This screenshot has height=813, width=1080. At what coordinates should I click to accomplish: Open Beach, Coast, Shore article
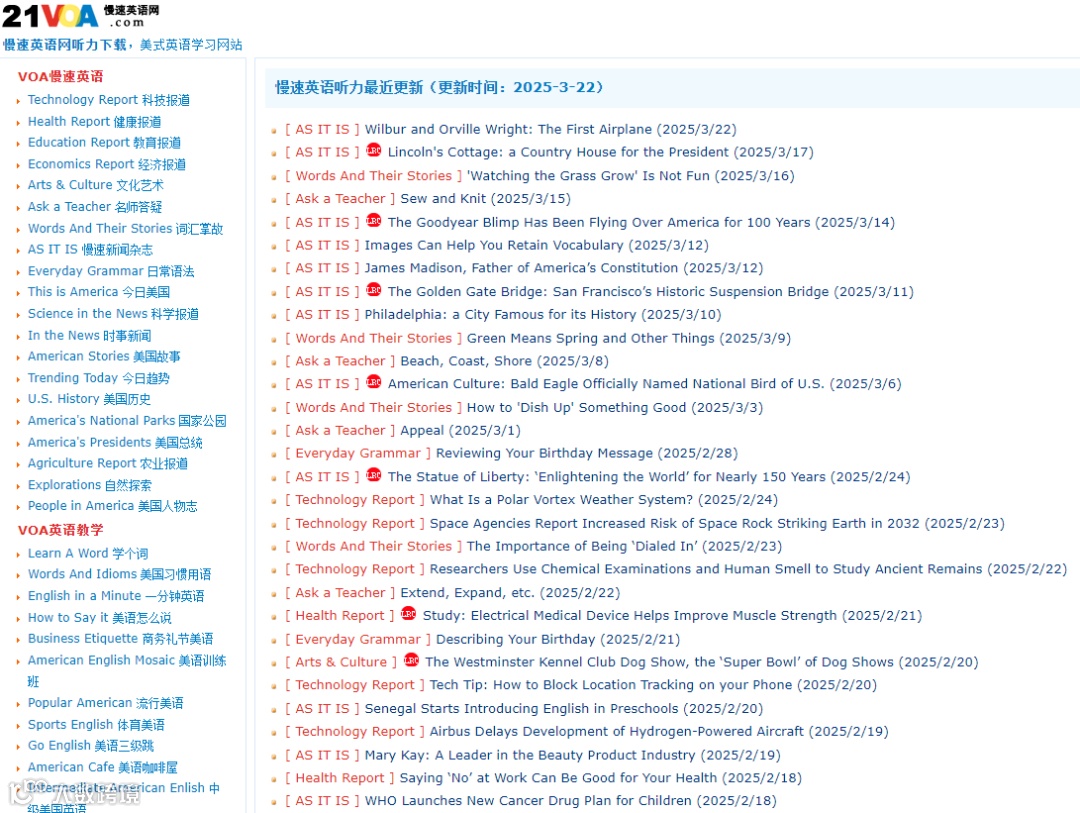pos(504,361)
